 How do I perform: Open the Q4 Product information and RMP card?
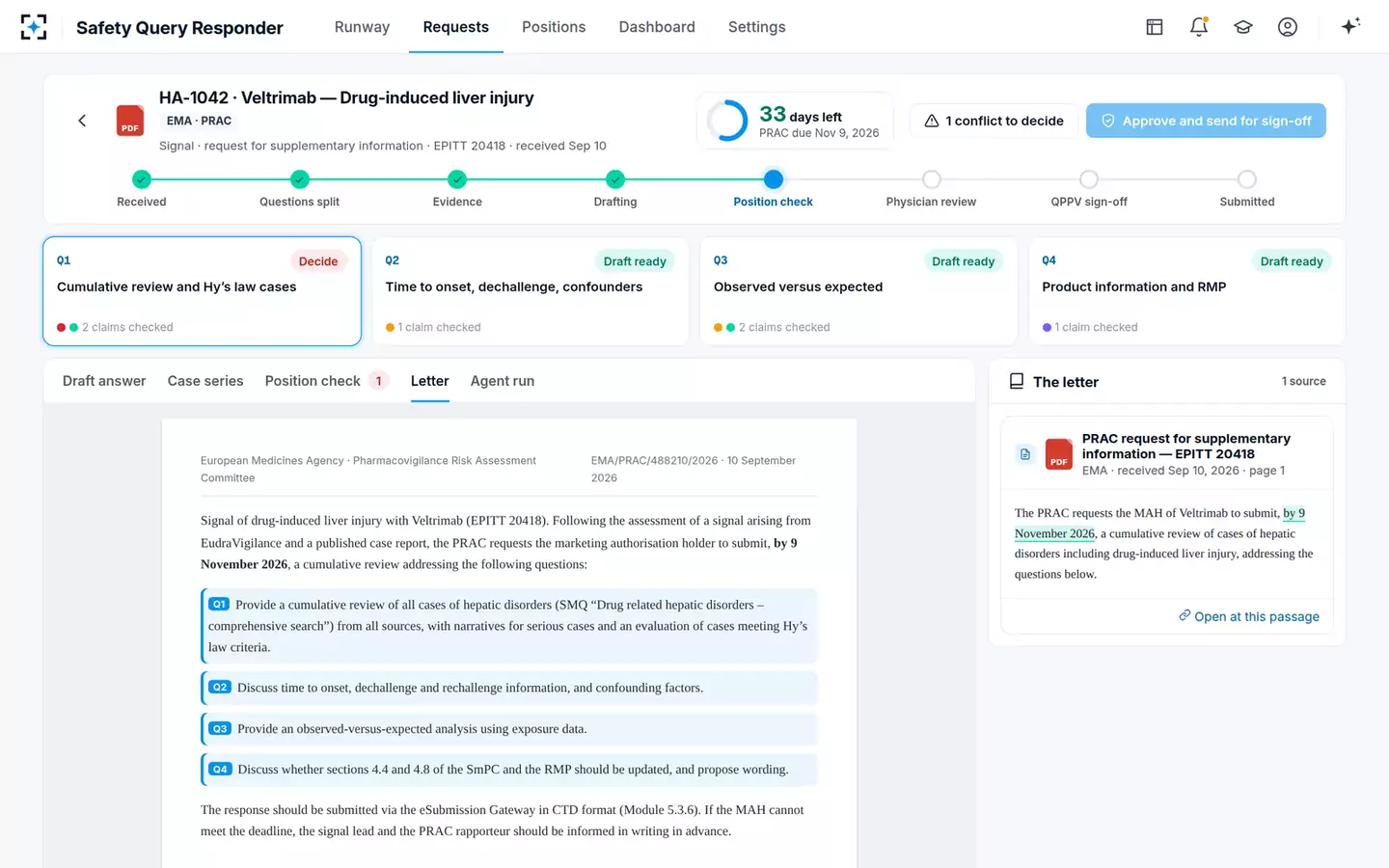click(x=1186, y=291)
